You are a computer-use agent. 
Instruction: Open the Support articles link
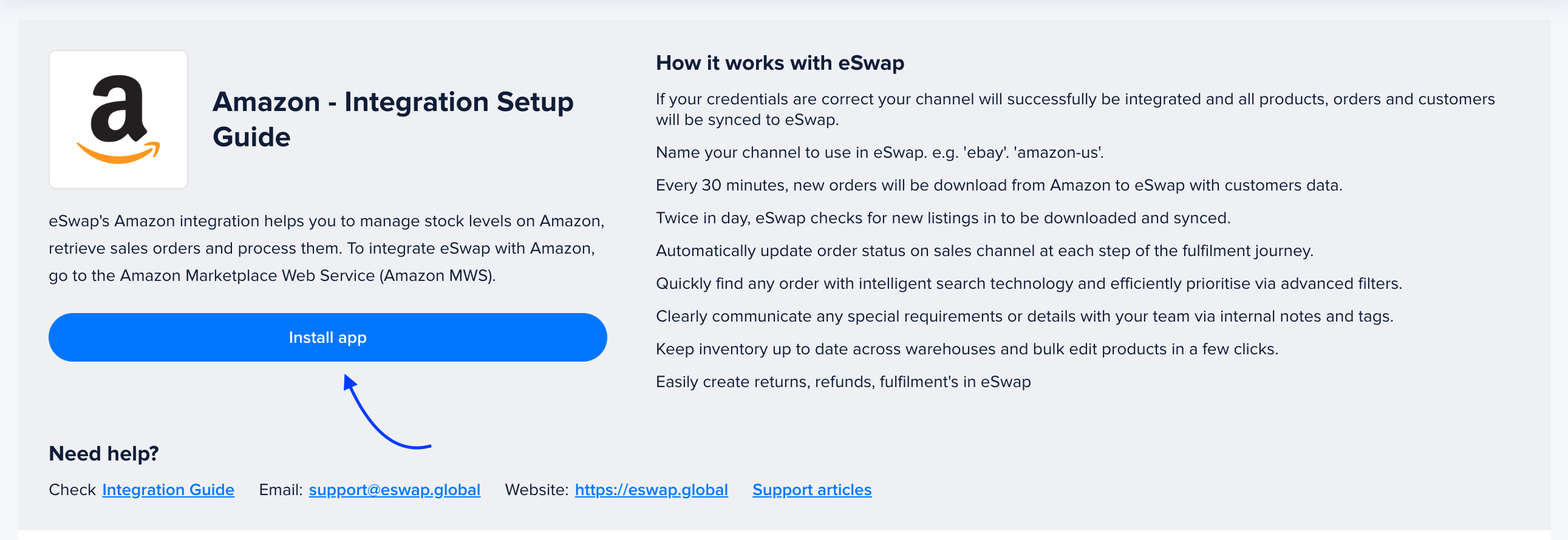(x=811, y=490)
